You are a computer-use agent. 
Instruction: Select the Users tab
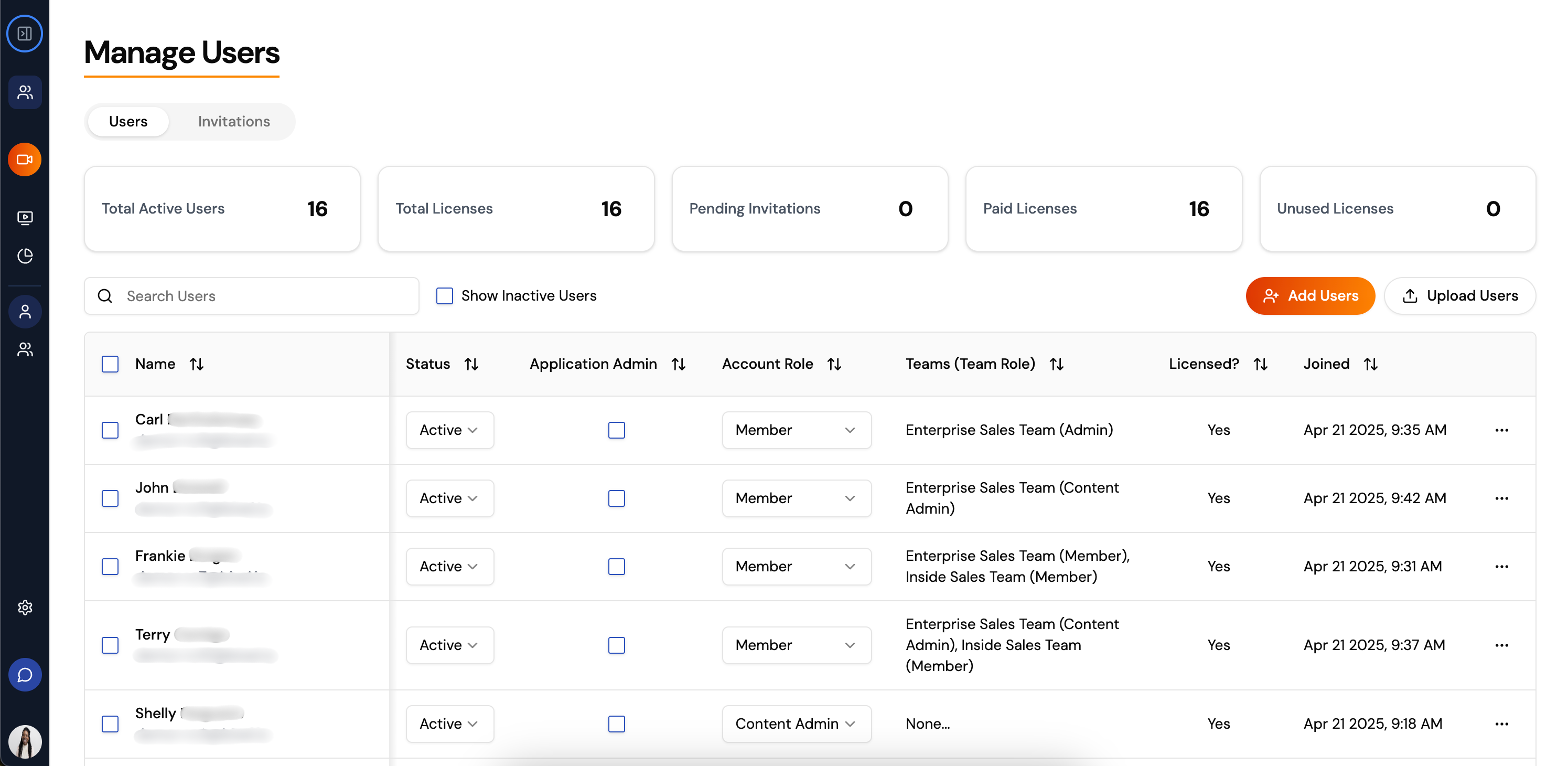(128, 122)
